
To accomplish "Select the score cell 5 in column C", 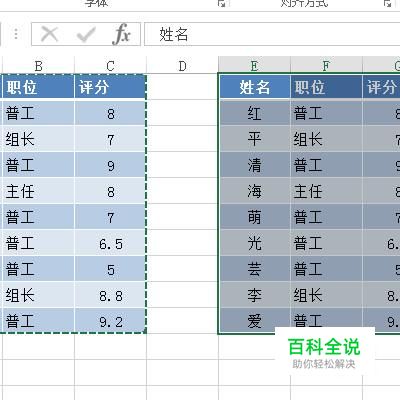I will coord(110,269).
